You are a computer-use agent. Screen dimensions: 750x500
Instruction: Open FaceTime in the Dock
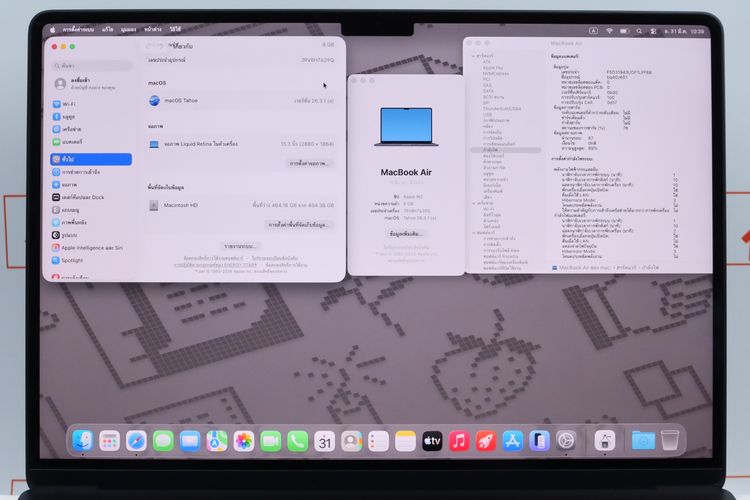click(x=270, y=441)
